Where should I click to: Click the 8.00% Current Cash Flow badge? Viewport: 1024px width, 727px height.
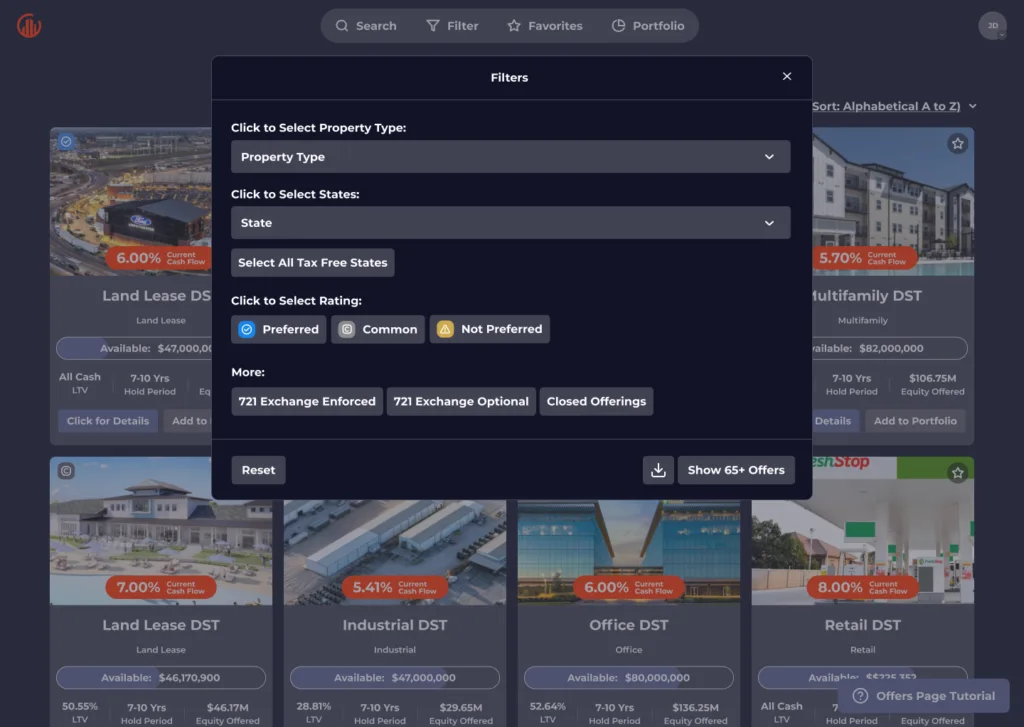(x=862, y=587)
